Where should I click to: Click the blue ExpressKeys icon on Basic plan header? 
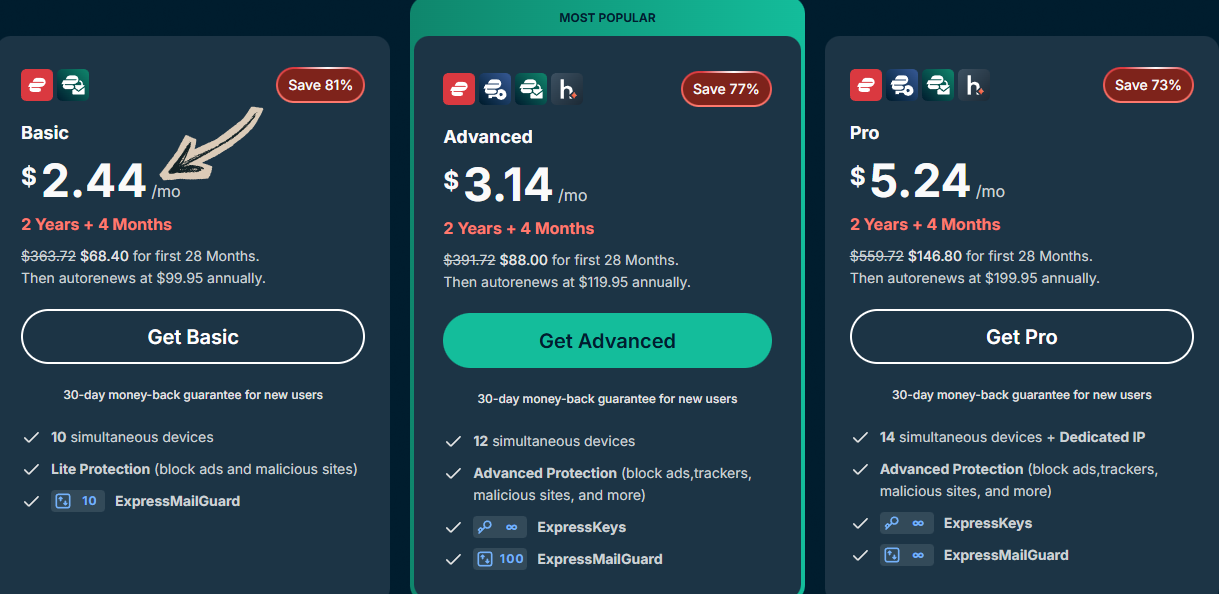pos(72,85)
